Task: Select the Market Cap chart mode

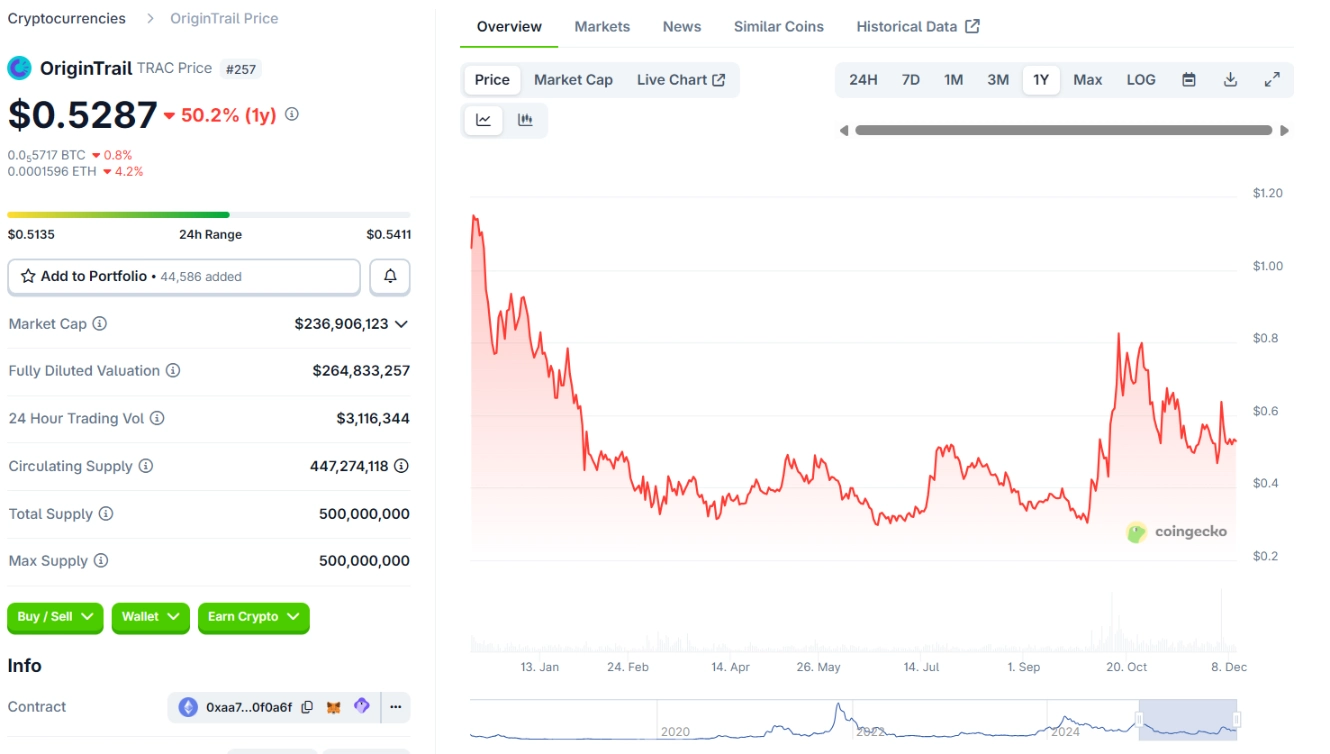Action: (x=573, y=80)
